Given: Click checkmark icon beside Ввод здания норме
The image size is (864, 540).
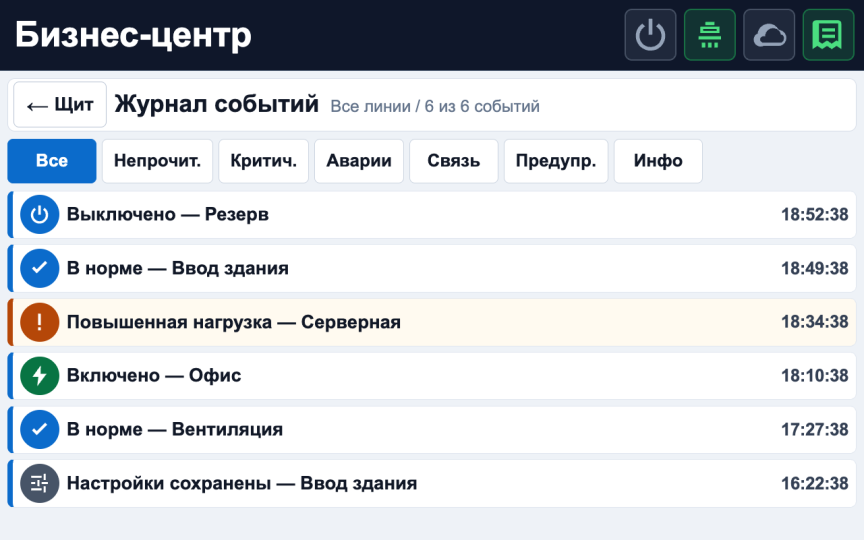Looking at the screenshot, I should coord(40,268).
